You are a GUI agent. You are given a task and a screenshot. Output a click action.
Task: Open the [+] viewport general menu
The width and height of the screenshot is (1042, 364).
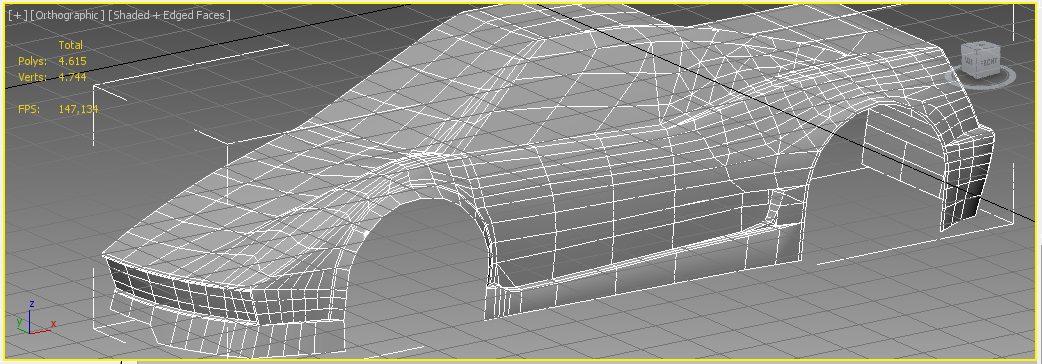pos(17,15)
